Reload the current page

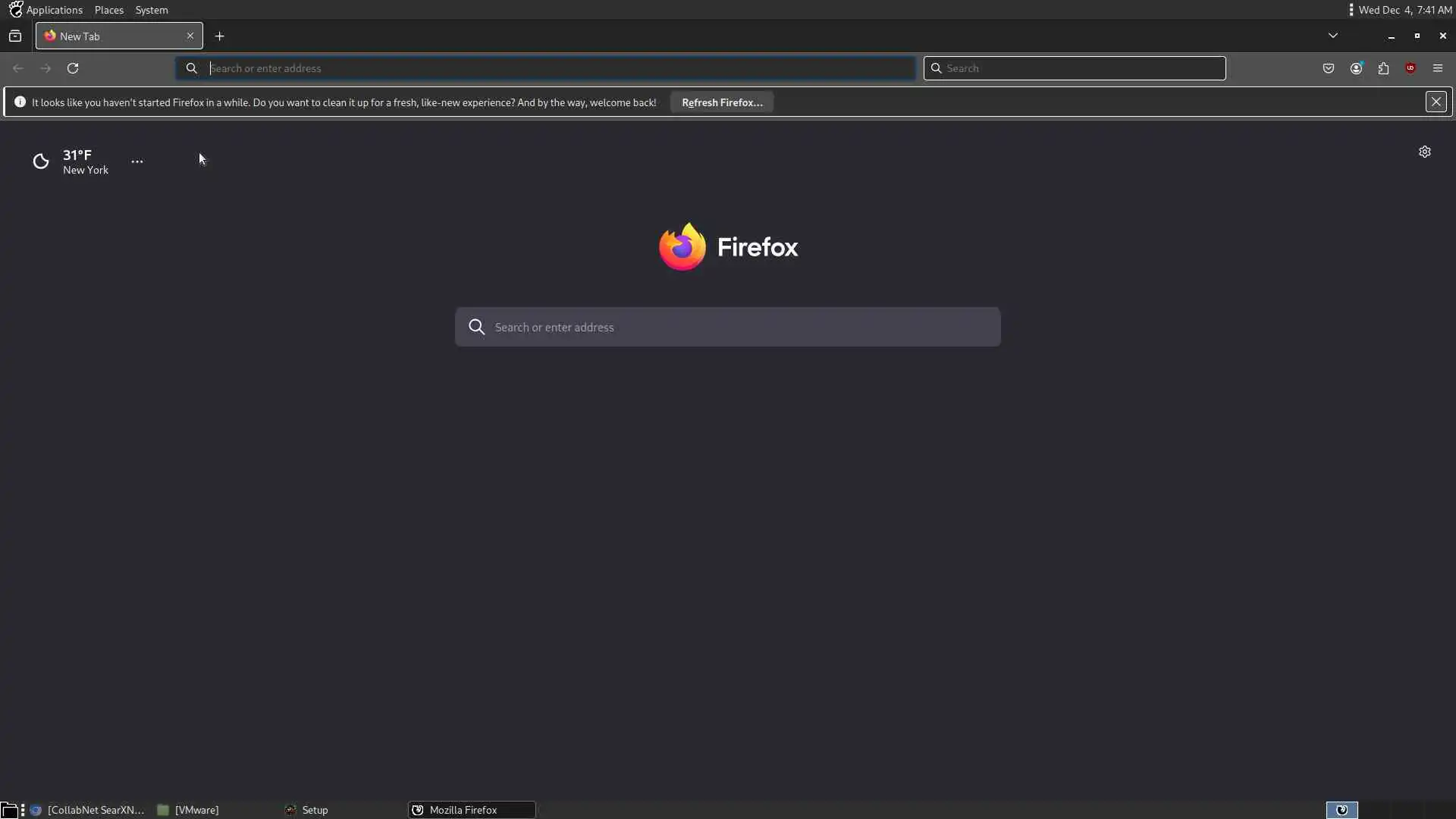click(x=73, y=68)
